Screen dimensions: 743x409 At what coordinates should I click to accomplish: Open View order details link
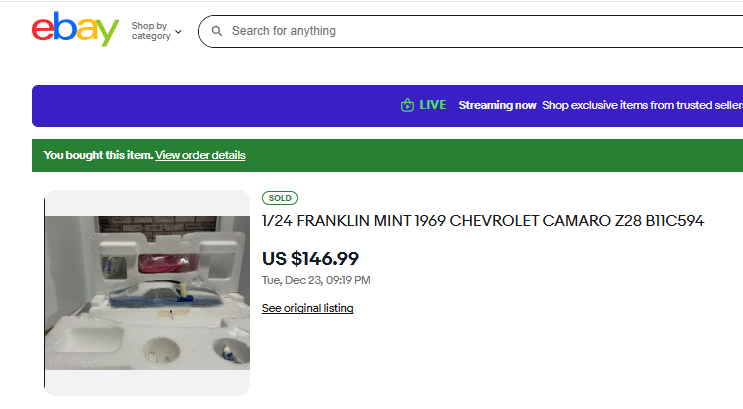coord(200,155)
